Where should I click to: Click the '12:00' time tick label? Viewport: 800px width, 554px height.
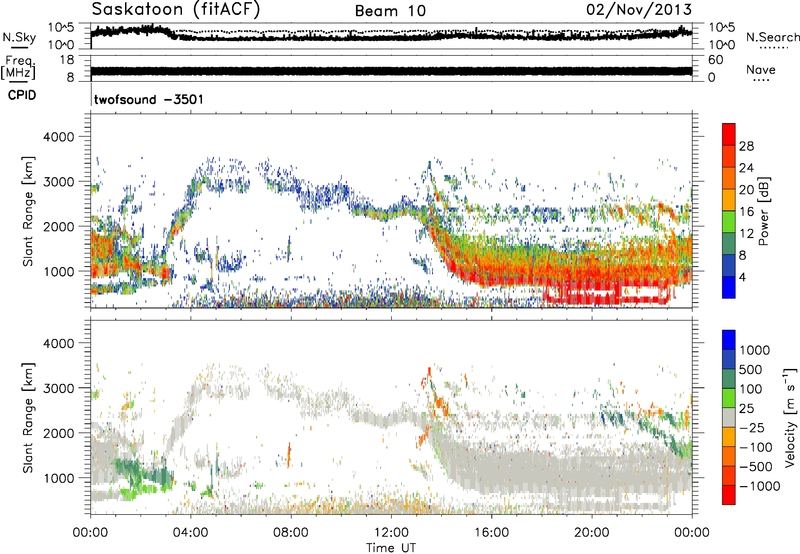click(391, 533)
